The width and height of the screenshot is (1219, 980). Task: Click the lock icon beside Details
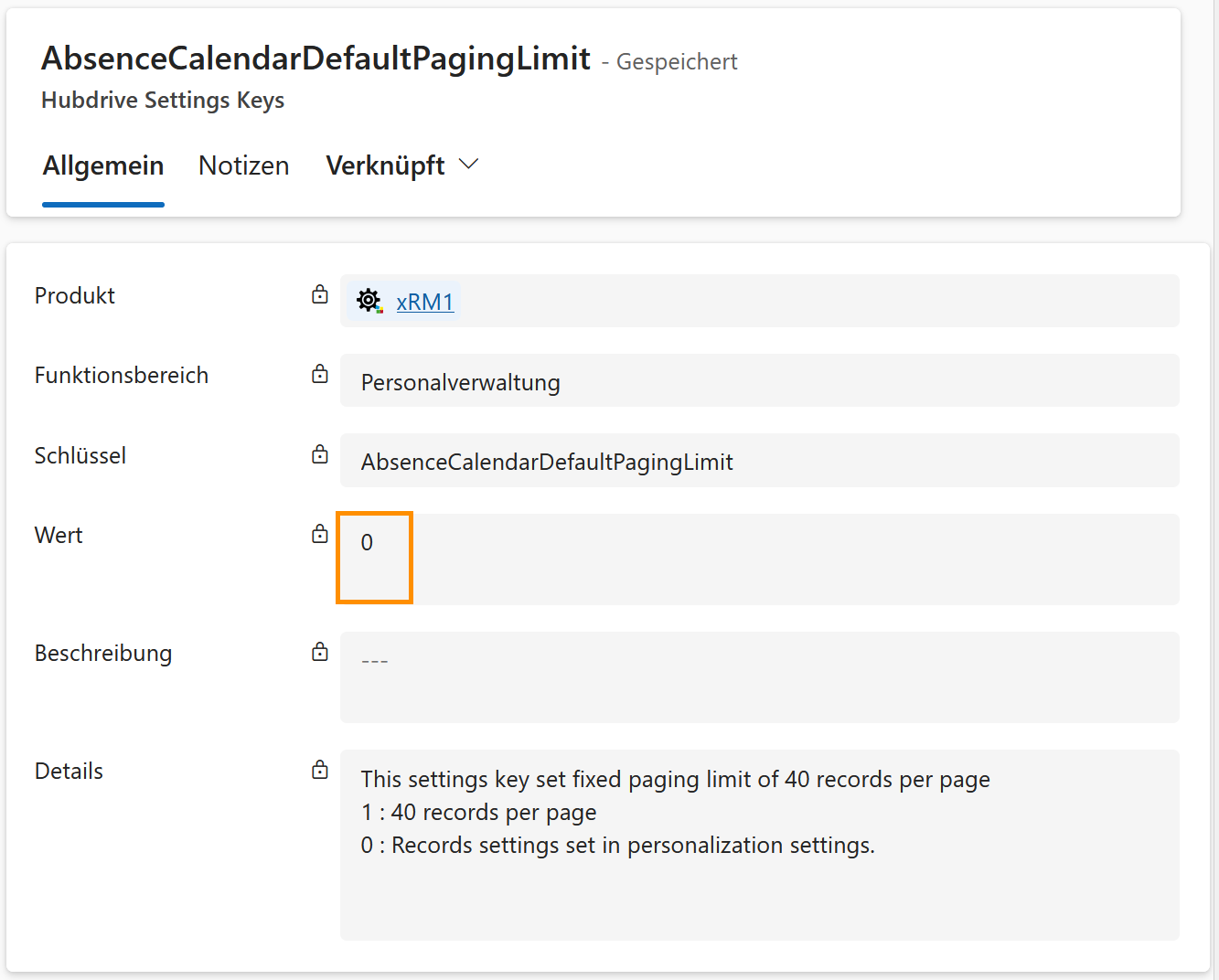[319, 770]
